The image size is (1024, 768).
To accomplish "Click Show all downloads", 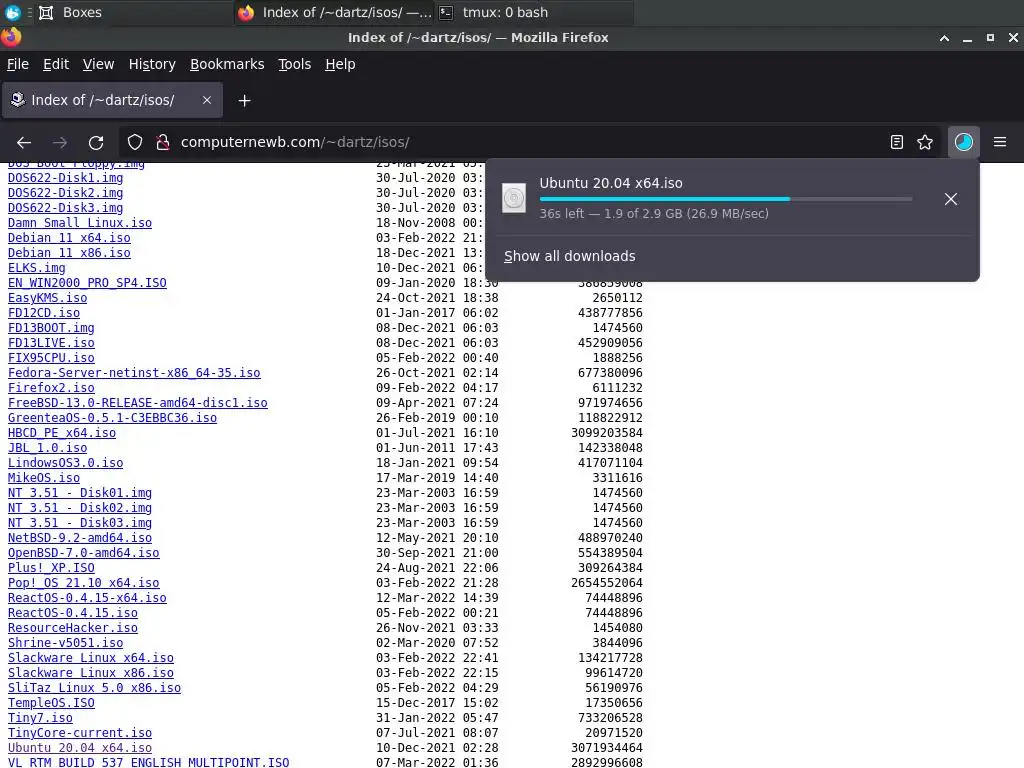I will click(569, 256).
